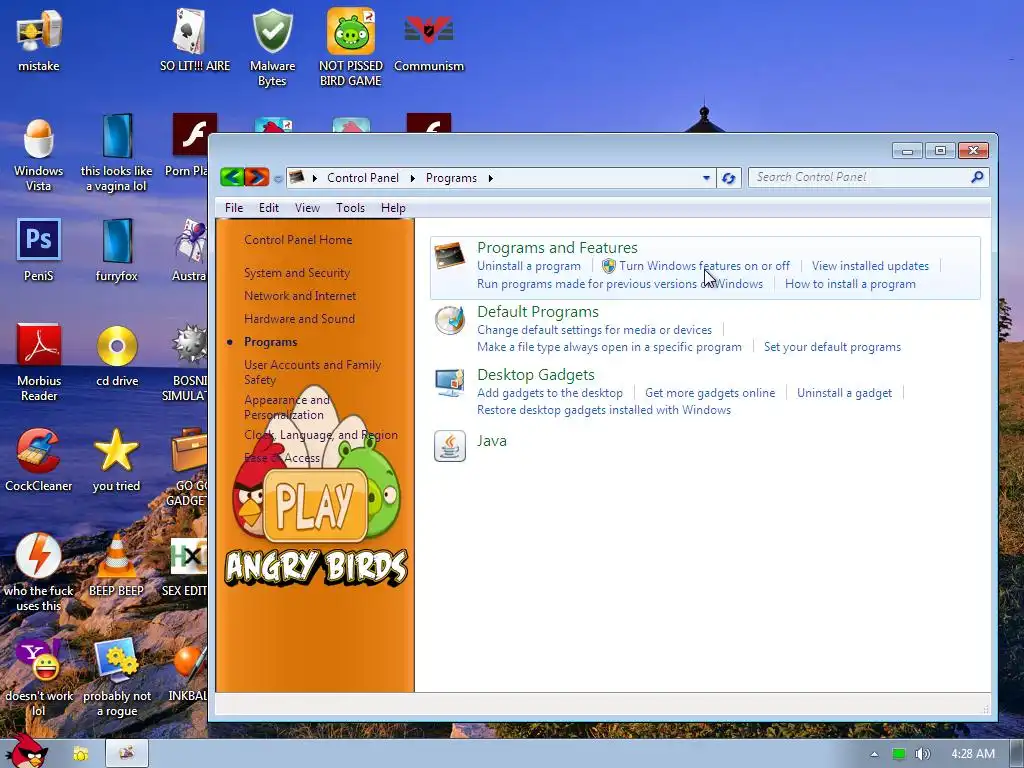The image size is (1024, 768).
Task: Click Set your default programs link
Action: point(832,347)
